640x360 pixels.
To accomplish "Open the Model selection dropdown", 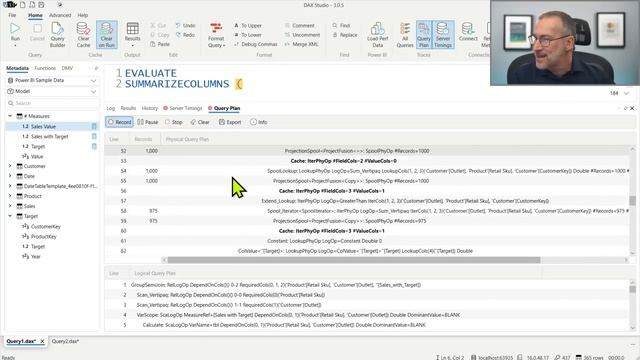I will (52, 91).
